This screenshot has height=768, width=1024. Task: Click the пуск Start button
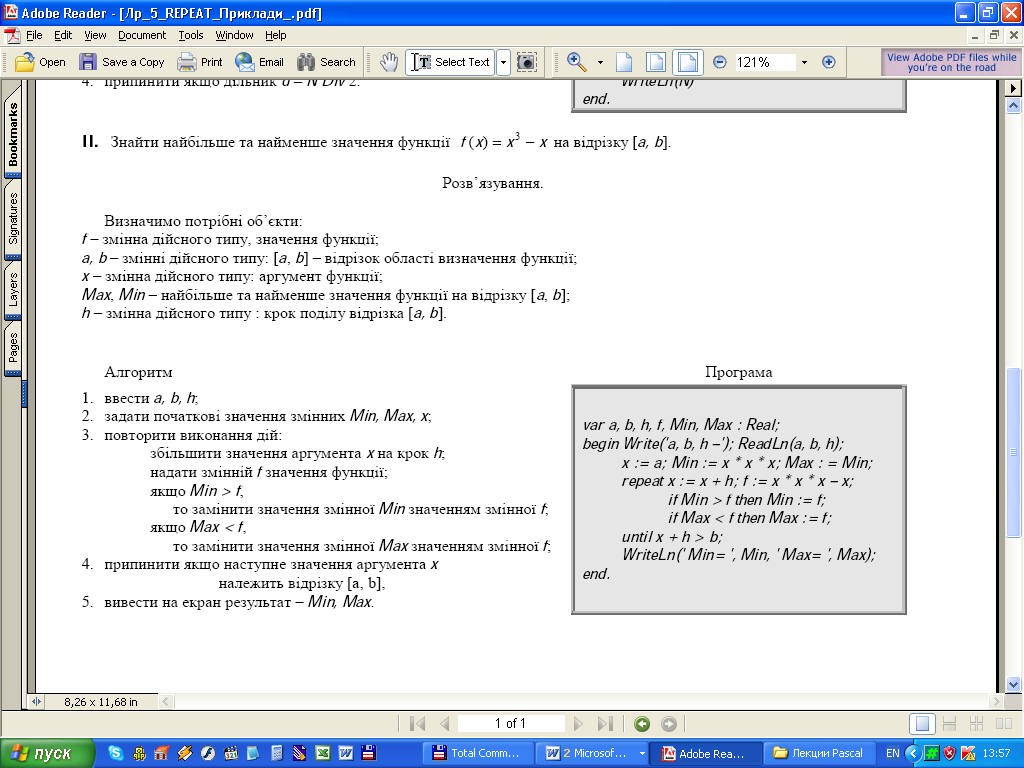[x=47, y=753]
